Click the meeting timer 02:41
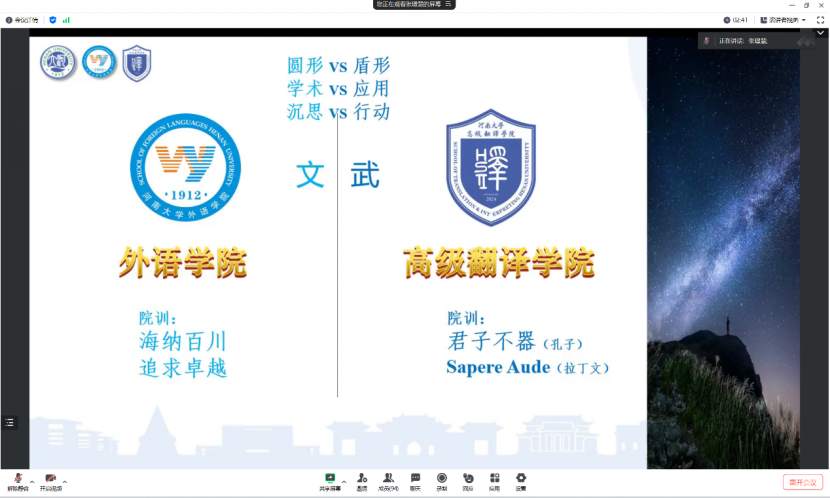This screenshot has height=498, width=830. pyautogui.click(x=736, y=20)
